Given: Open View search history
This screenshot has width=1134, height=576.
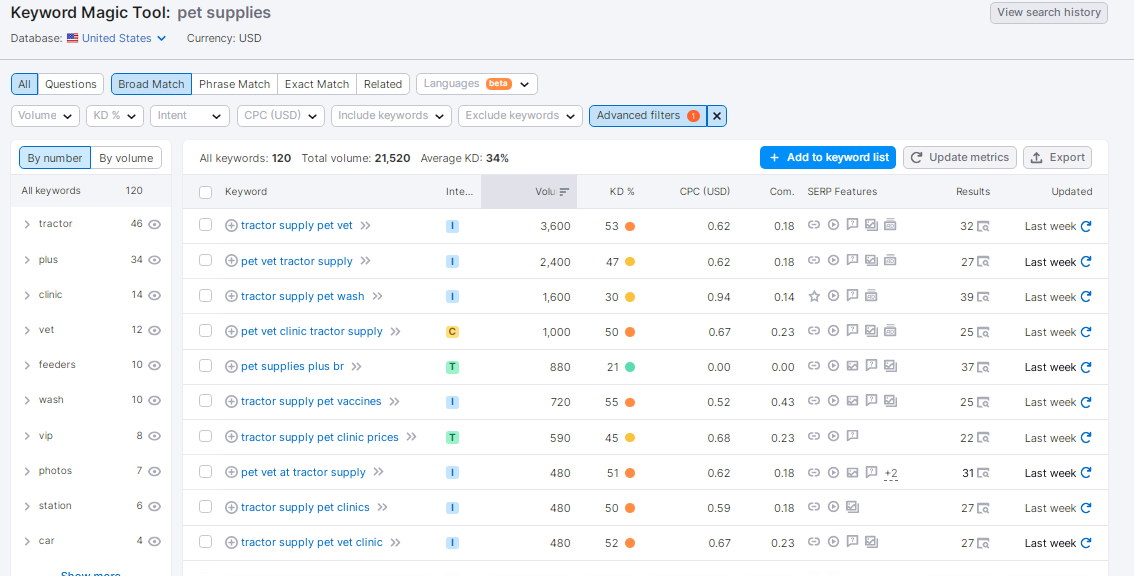Looking at the screenshot, I should (1049, 12).
